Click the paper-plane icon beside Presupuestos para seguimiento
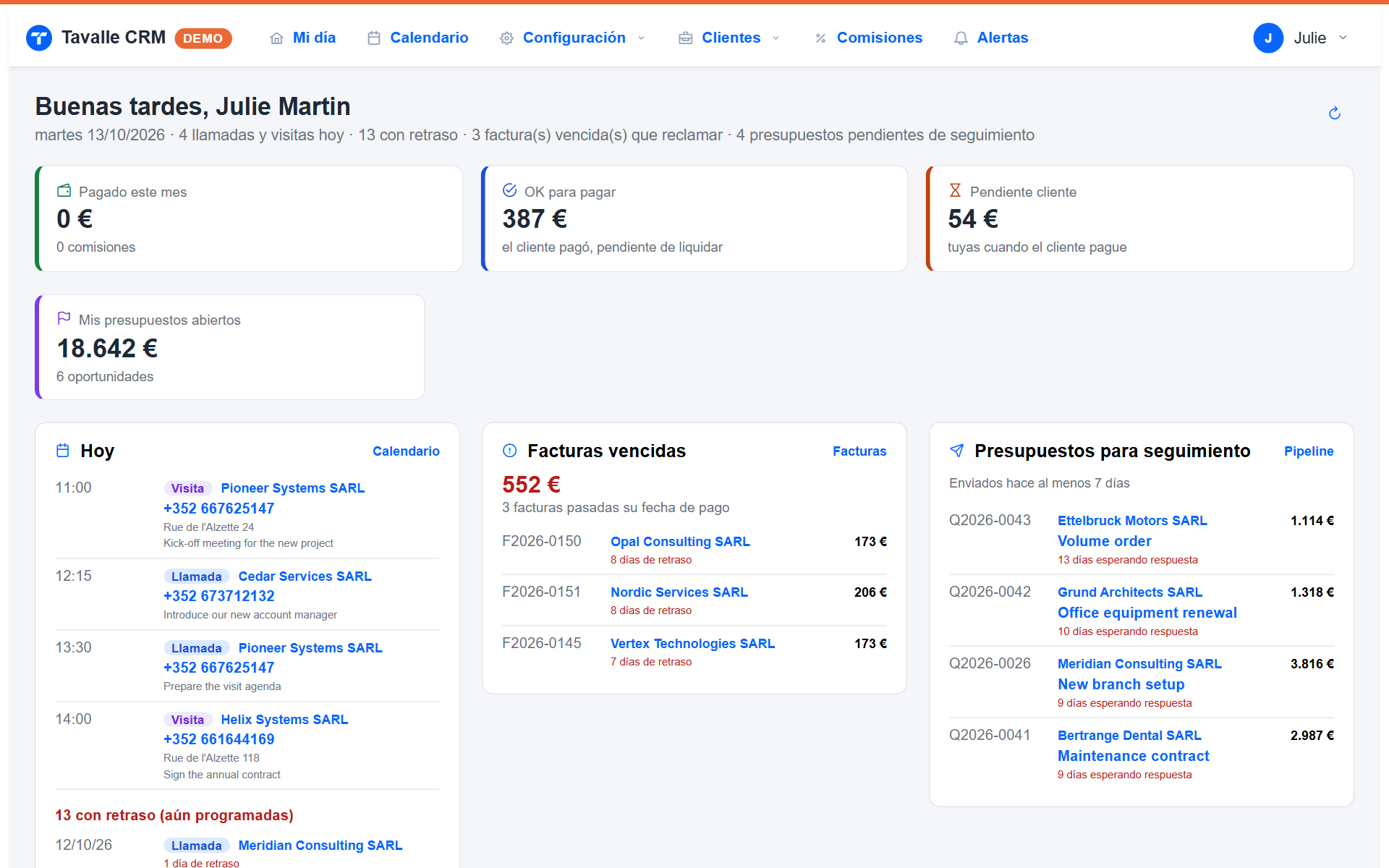This screenshot has width=1389, height=868. click(956, 451)
